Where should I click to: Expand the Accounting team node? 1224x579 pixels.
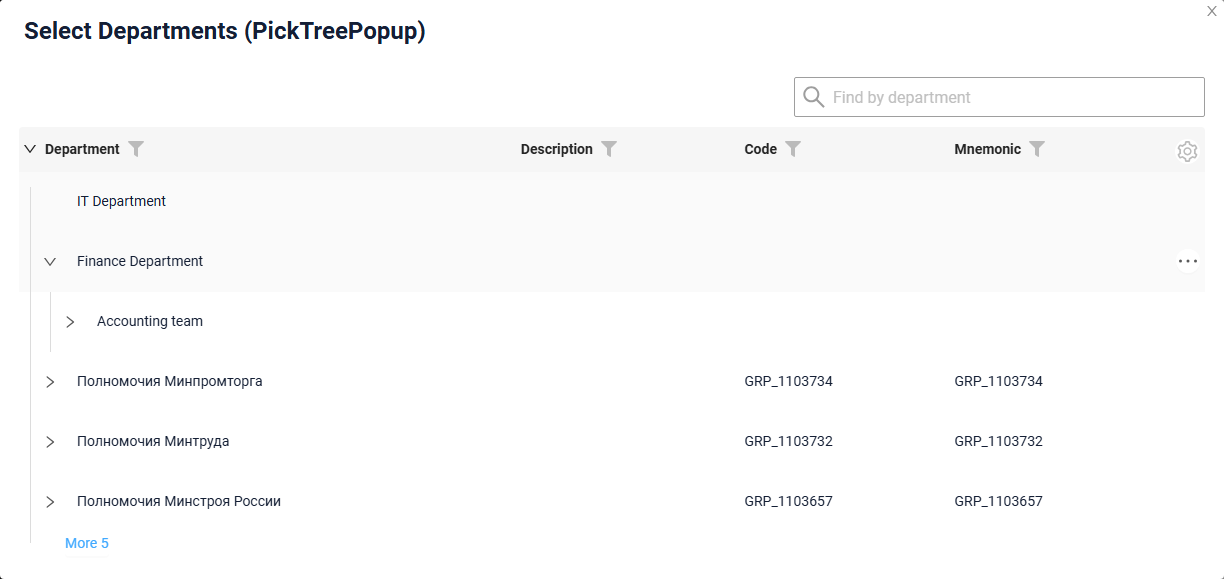click(x=70, y=321)
